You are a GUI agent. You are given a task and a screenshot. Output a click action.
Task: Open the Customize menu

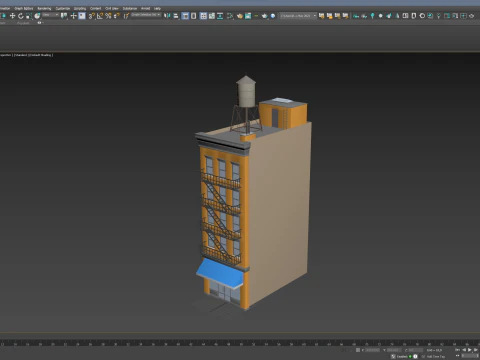point(63,8)
